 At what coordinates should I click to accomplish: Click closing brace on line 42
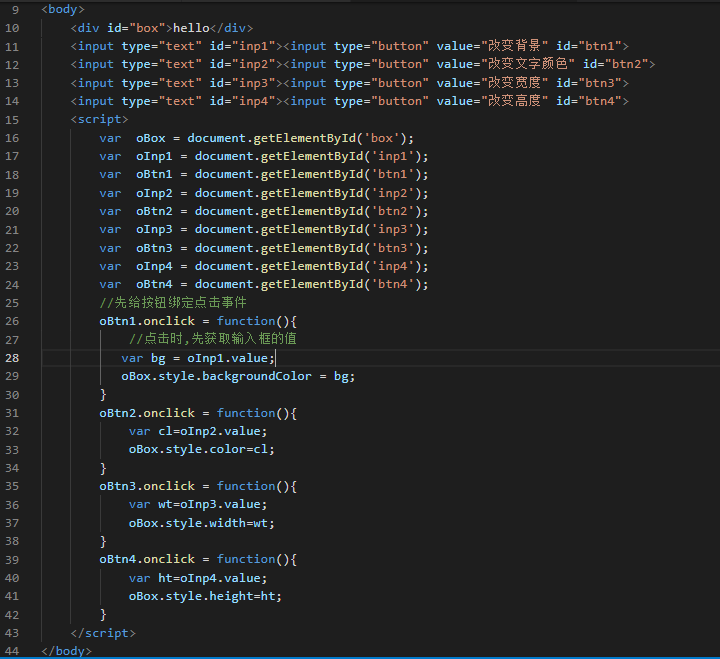click(103, 615)
